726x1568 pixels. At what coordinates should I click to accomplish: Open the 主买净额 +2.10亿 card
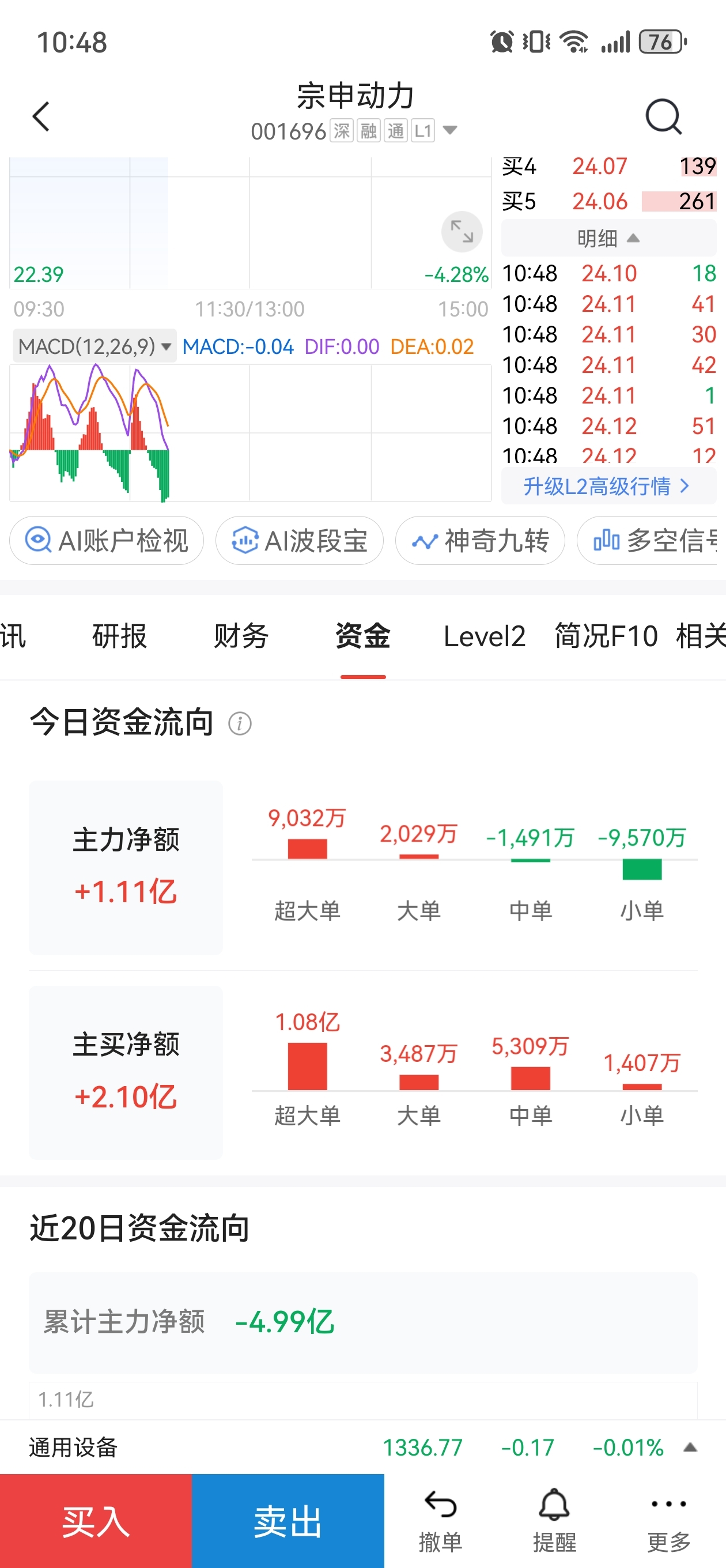pos(126,1072)
